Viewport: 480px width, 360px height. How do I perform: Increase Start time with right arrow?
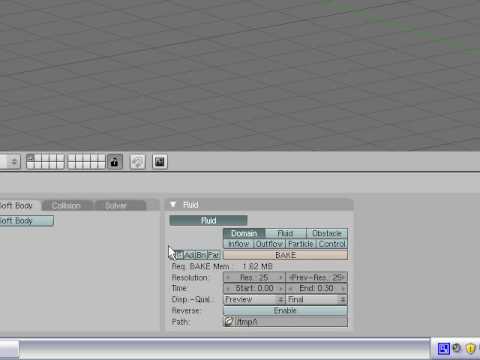pyautogui.click(x=281, y=288)
